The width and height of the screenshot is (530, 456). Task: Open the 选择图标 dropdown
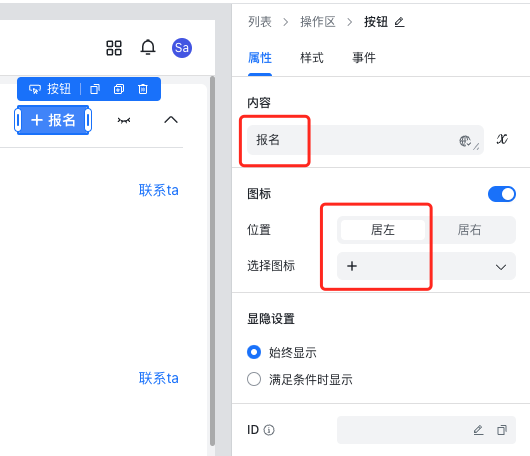click(426, 266)
